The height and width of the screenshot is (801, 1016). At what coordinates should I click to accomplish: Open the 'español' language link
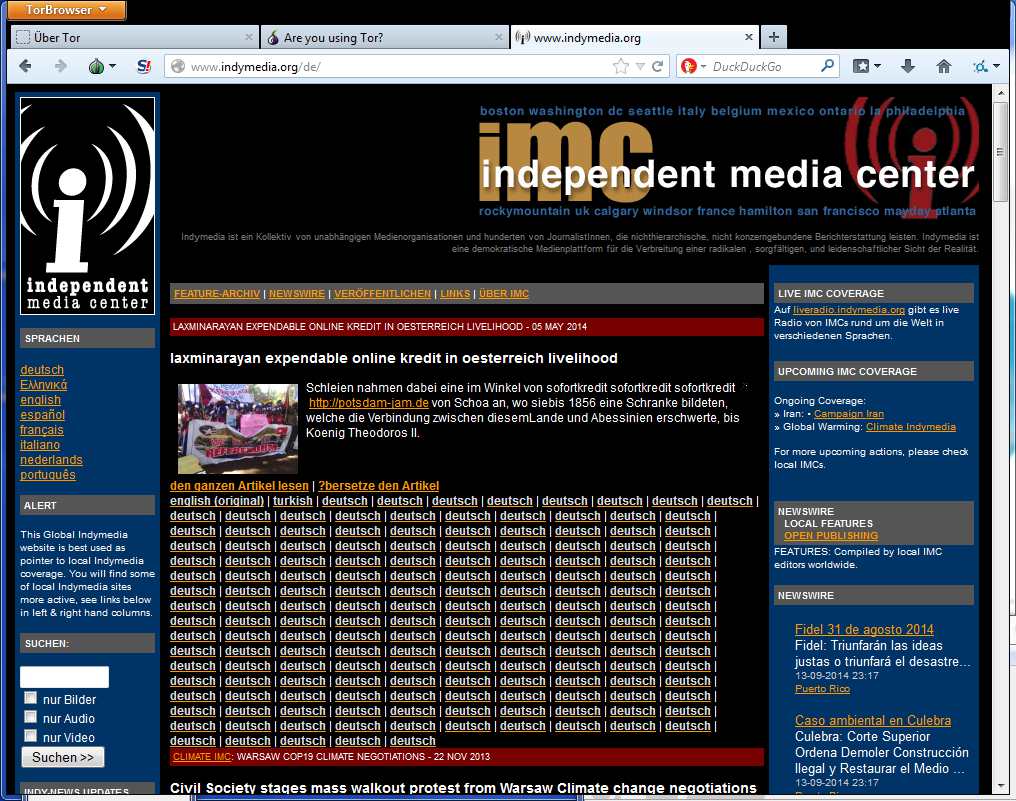click(42, 414)
